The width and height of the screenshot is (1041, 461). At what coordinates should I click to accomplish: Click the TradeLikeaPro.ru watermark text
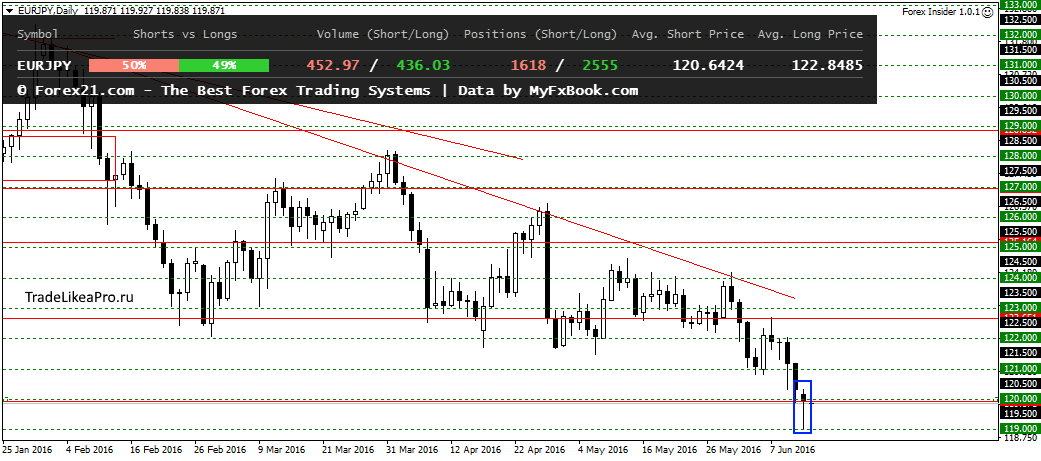tap(79, 298)
